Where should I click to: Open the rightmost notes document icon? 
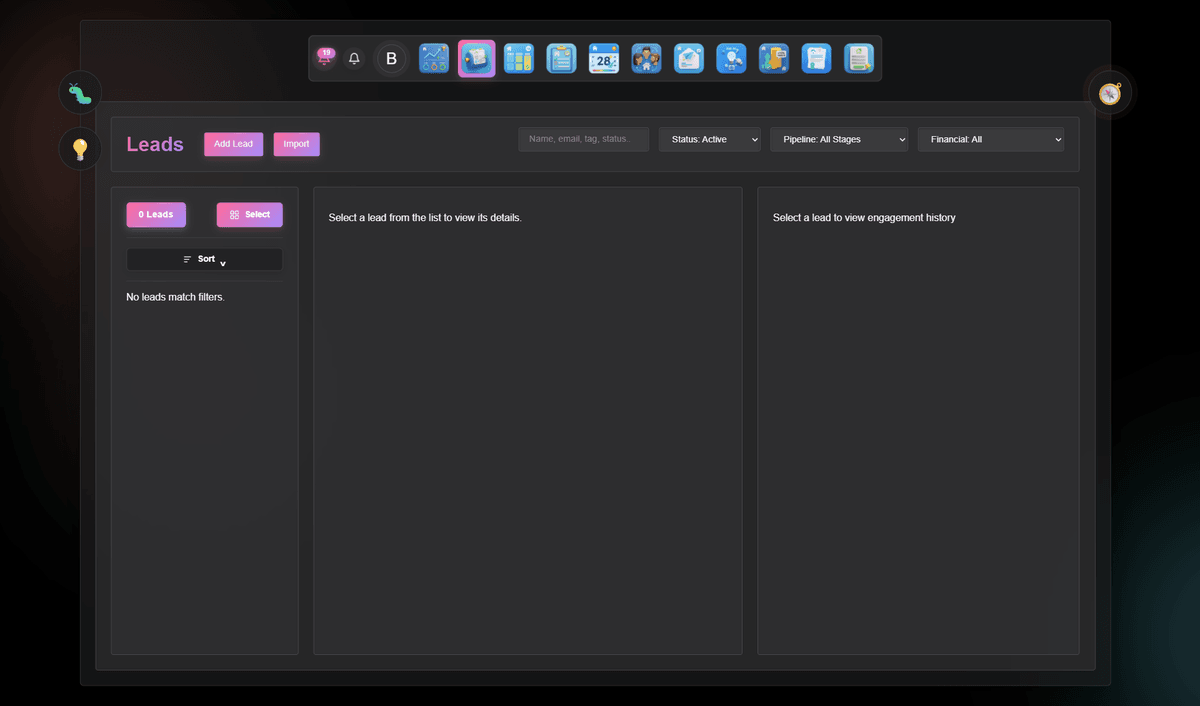(858, 58)
